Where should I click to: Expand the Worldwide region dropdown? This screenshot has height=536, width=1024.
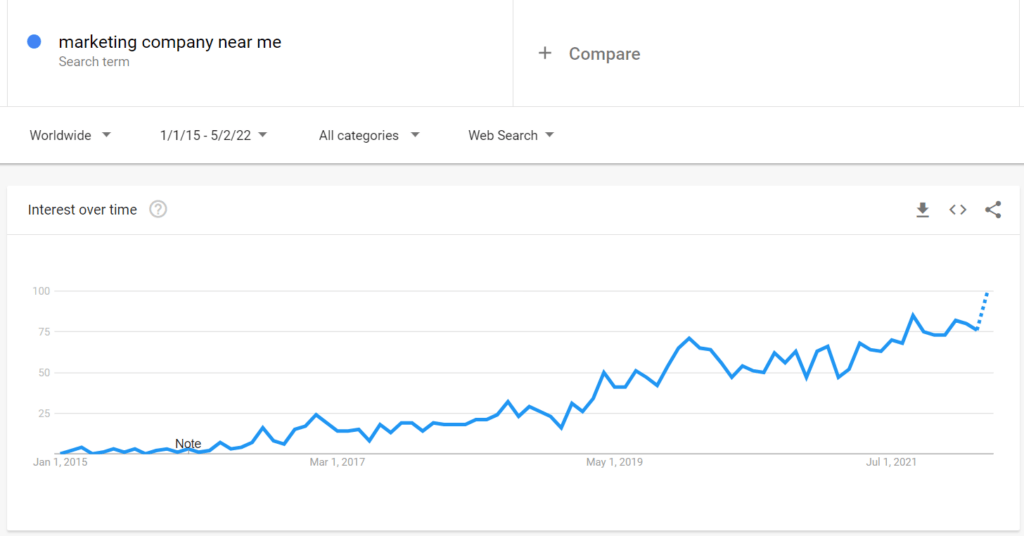70,135
